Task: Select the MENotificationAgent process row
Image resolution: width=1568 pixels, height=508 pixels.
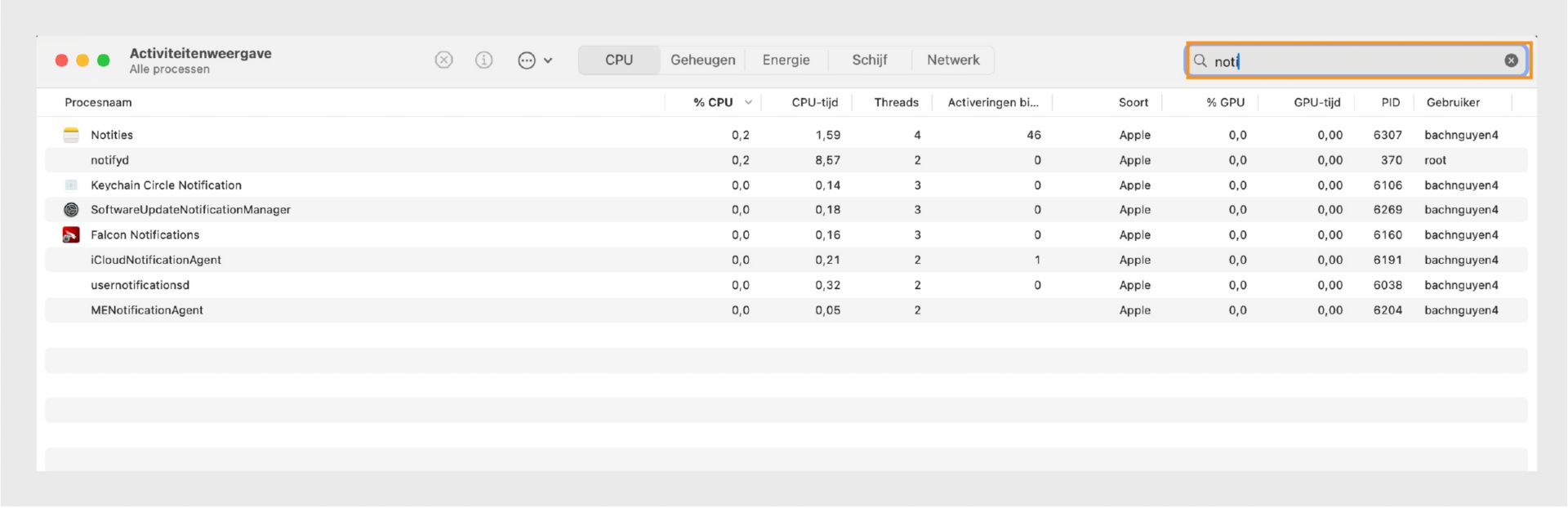Action: pos(786,310)
